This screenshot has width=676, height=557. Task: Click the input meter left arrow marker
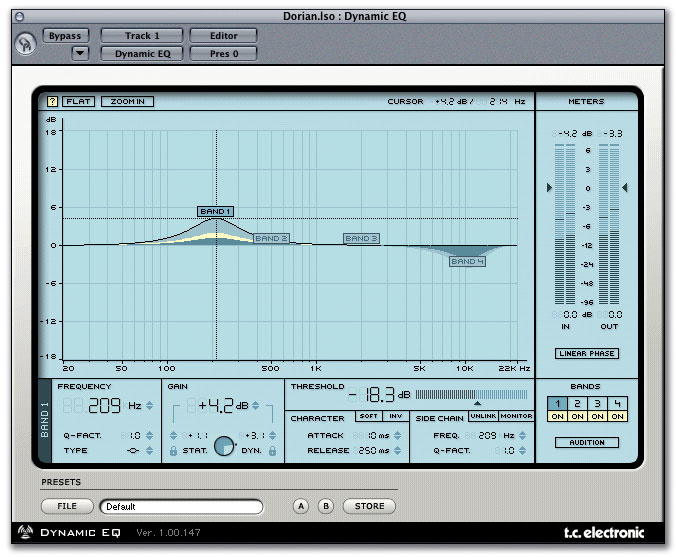pyautogui.click(x=547, y=187)
